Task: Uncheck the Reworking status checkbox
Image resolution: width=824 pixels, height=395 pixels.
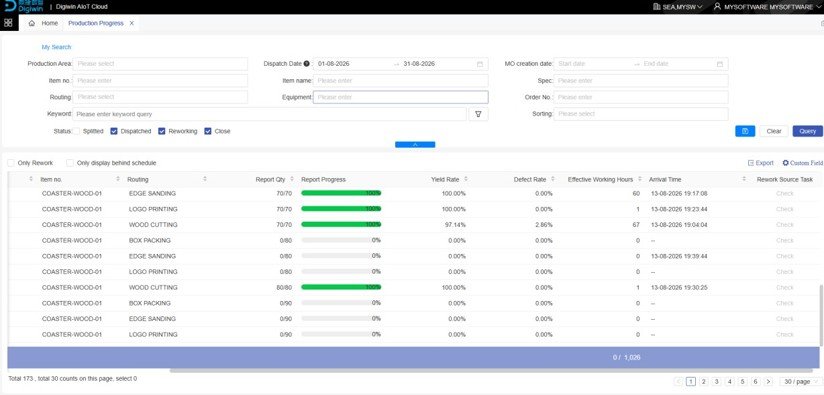Action: pyautogui.click(x=162, y=131)
